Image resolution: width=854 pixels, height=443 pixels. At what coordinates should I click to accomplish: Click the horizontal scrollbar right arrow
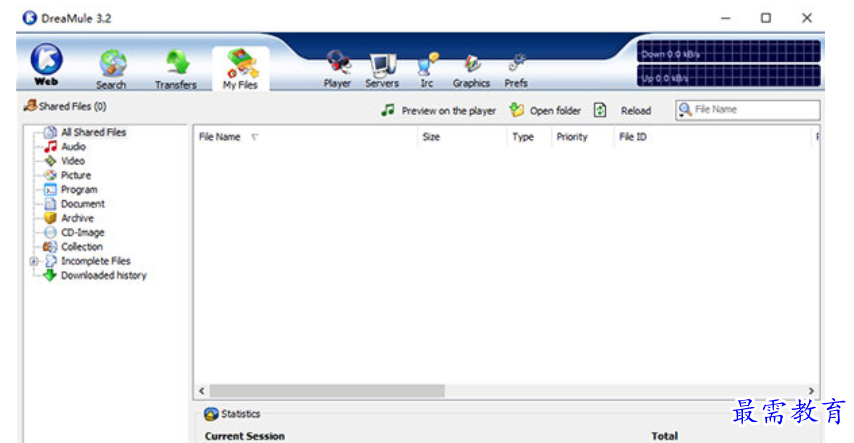point(811,391)
